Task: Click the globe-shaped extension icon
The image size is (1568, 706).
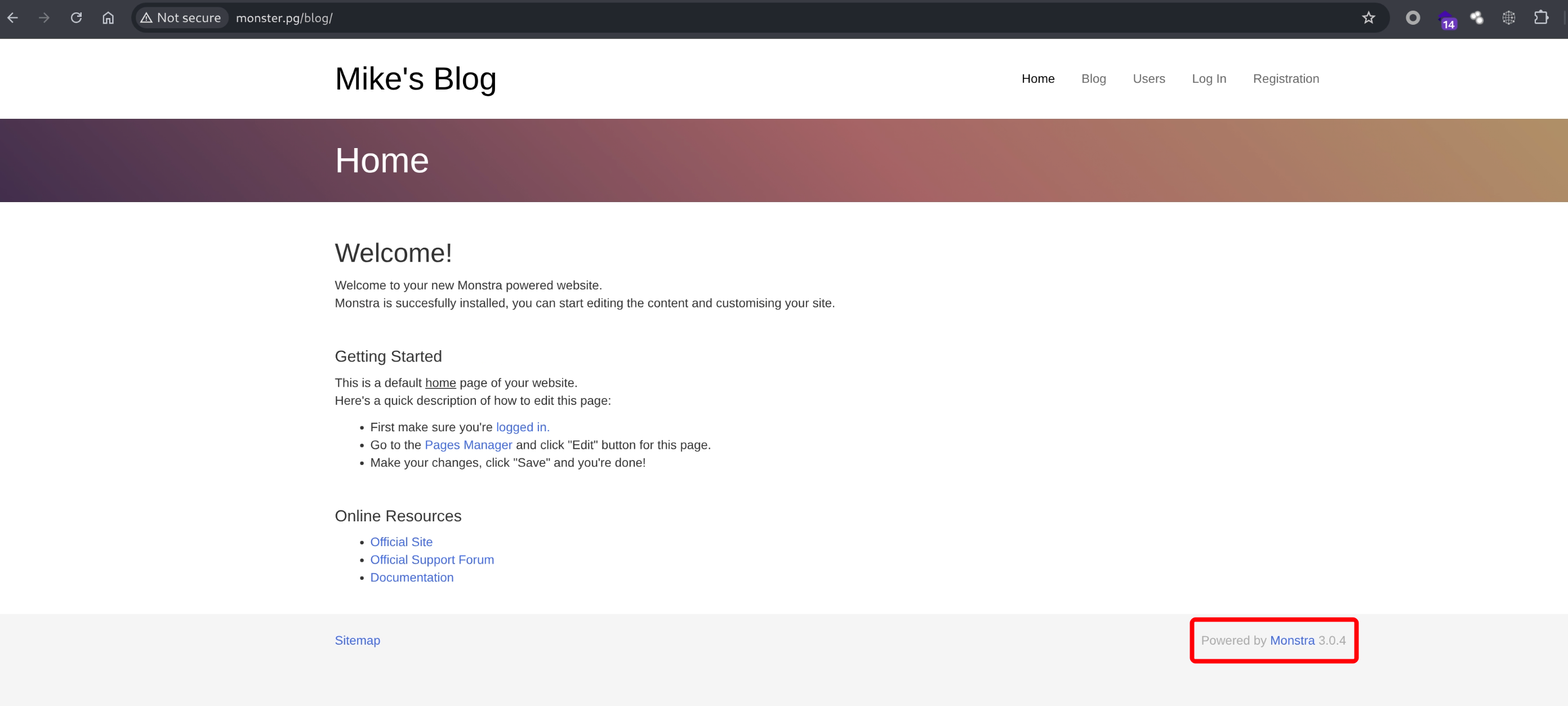Action: pos(1508,17)
